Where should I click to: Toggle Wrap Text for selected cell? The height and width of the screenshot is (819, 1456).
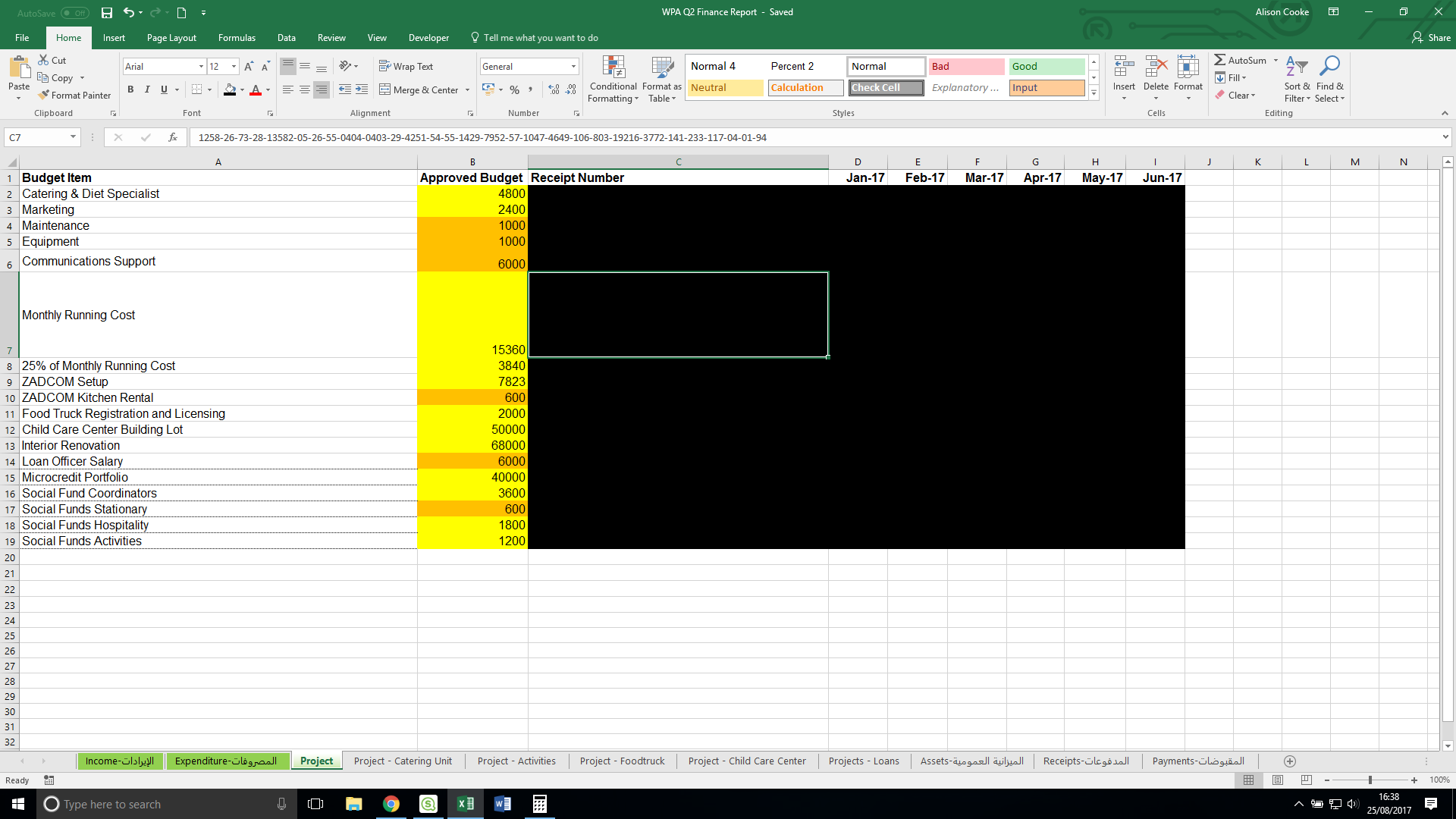(x=406, y=67)
